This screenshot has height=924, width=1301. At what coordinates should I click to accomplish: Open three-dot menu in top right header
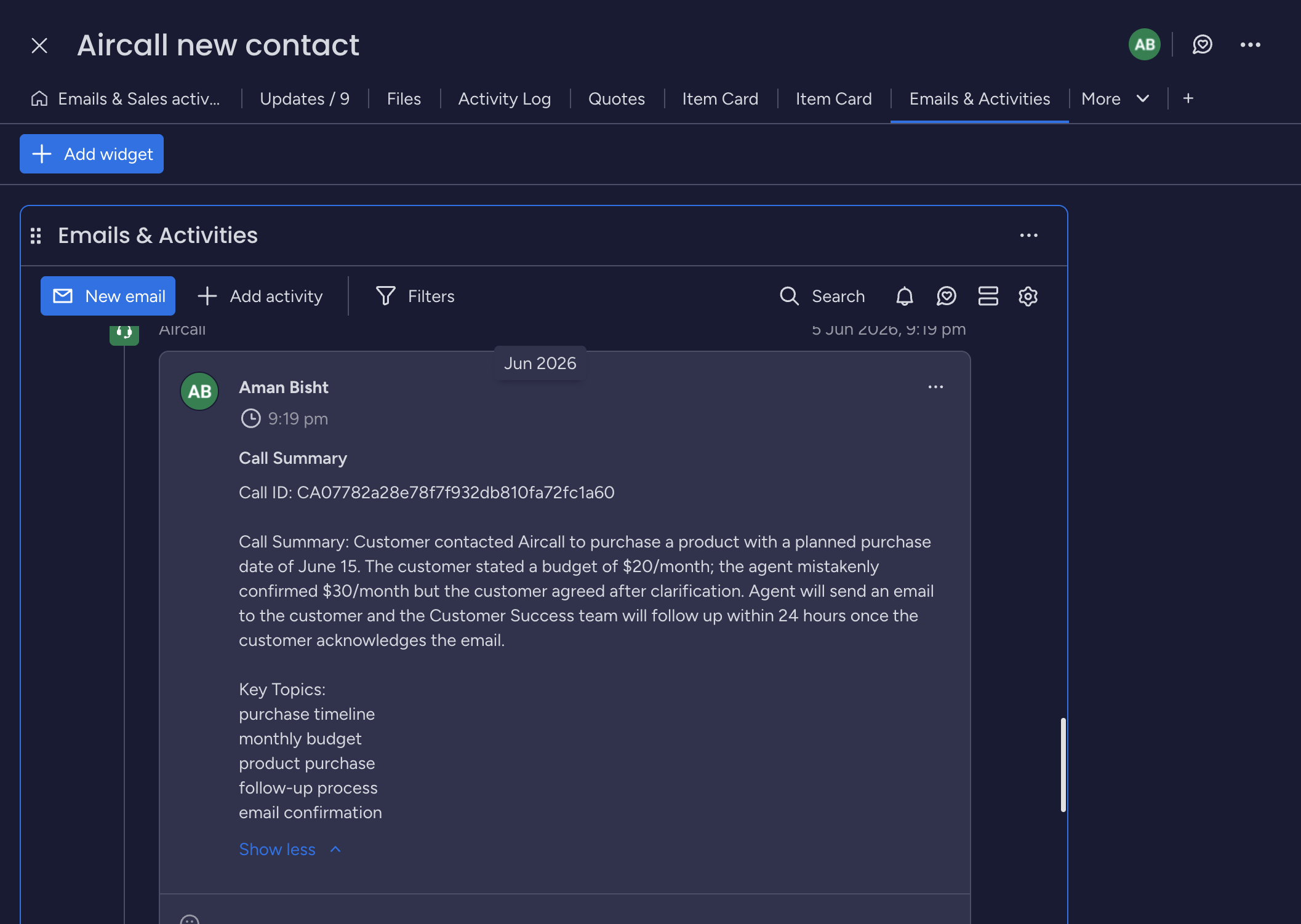pyautogui.click(x=1250, y=44)
